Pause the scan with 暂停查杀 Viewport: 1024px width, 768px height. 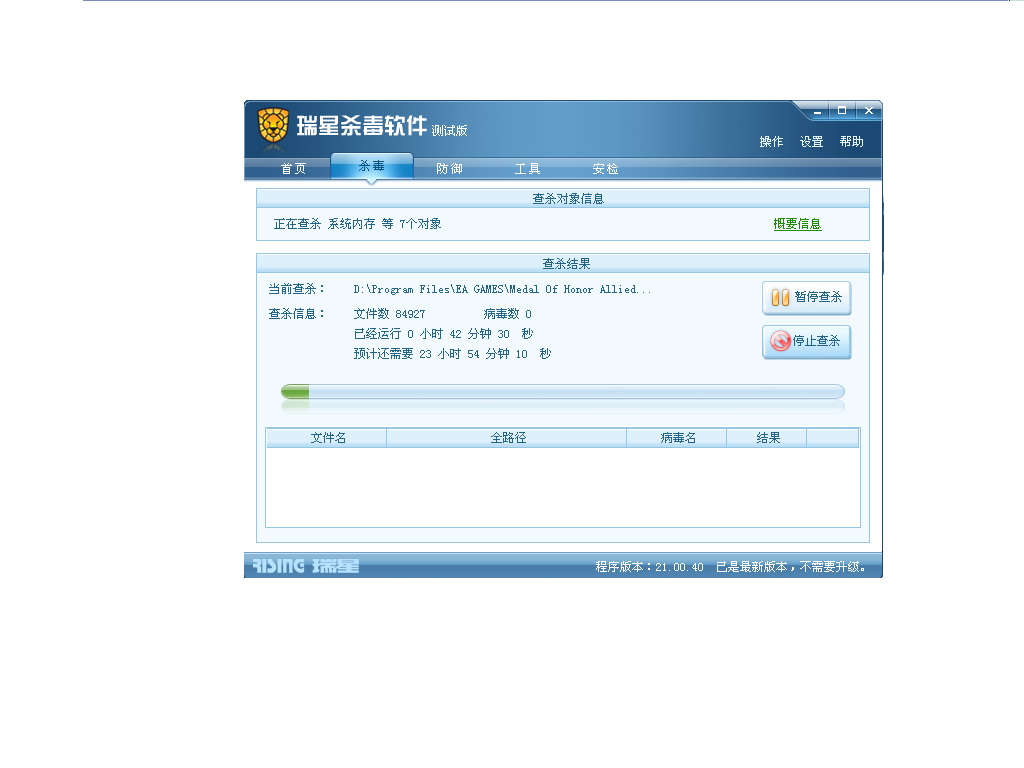(x=807, y=298)
